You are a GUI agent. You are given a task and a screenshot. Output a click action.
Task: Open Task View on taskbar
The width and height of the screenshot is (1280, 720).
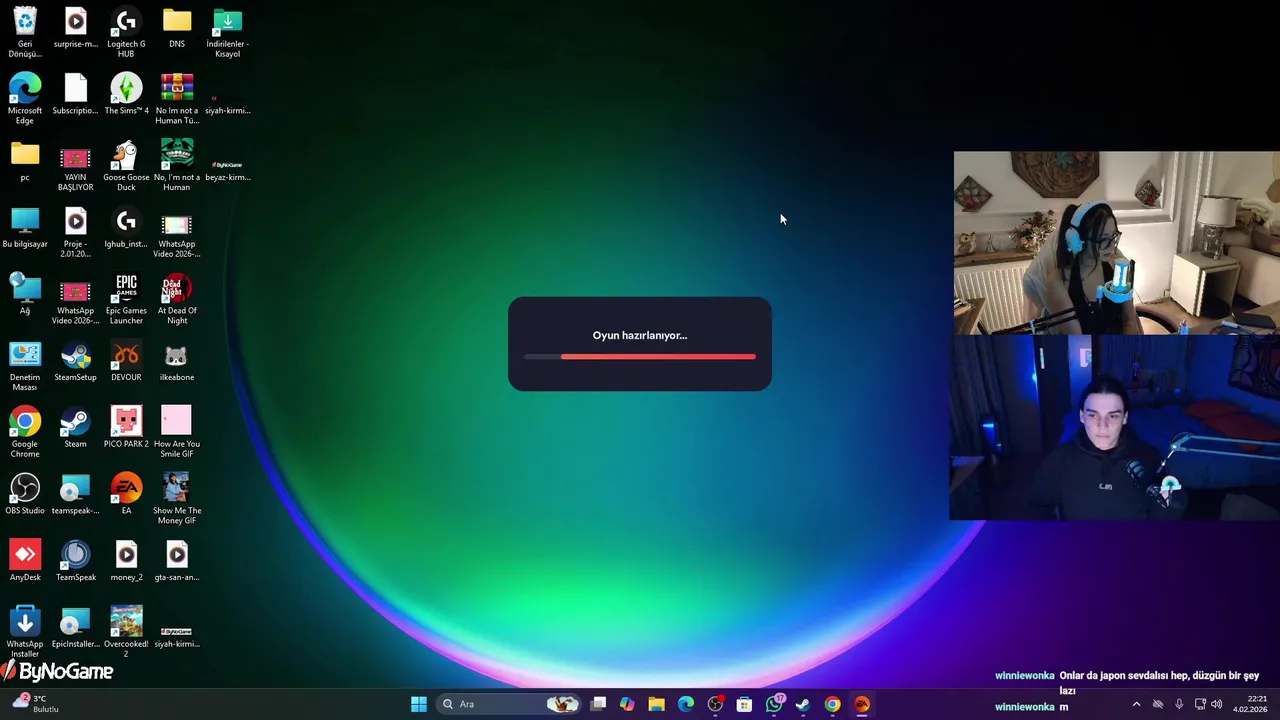click(598, 704)
